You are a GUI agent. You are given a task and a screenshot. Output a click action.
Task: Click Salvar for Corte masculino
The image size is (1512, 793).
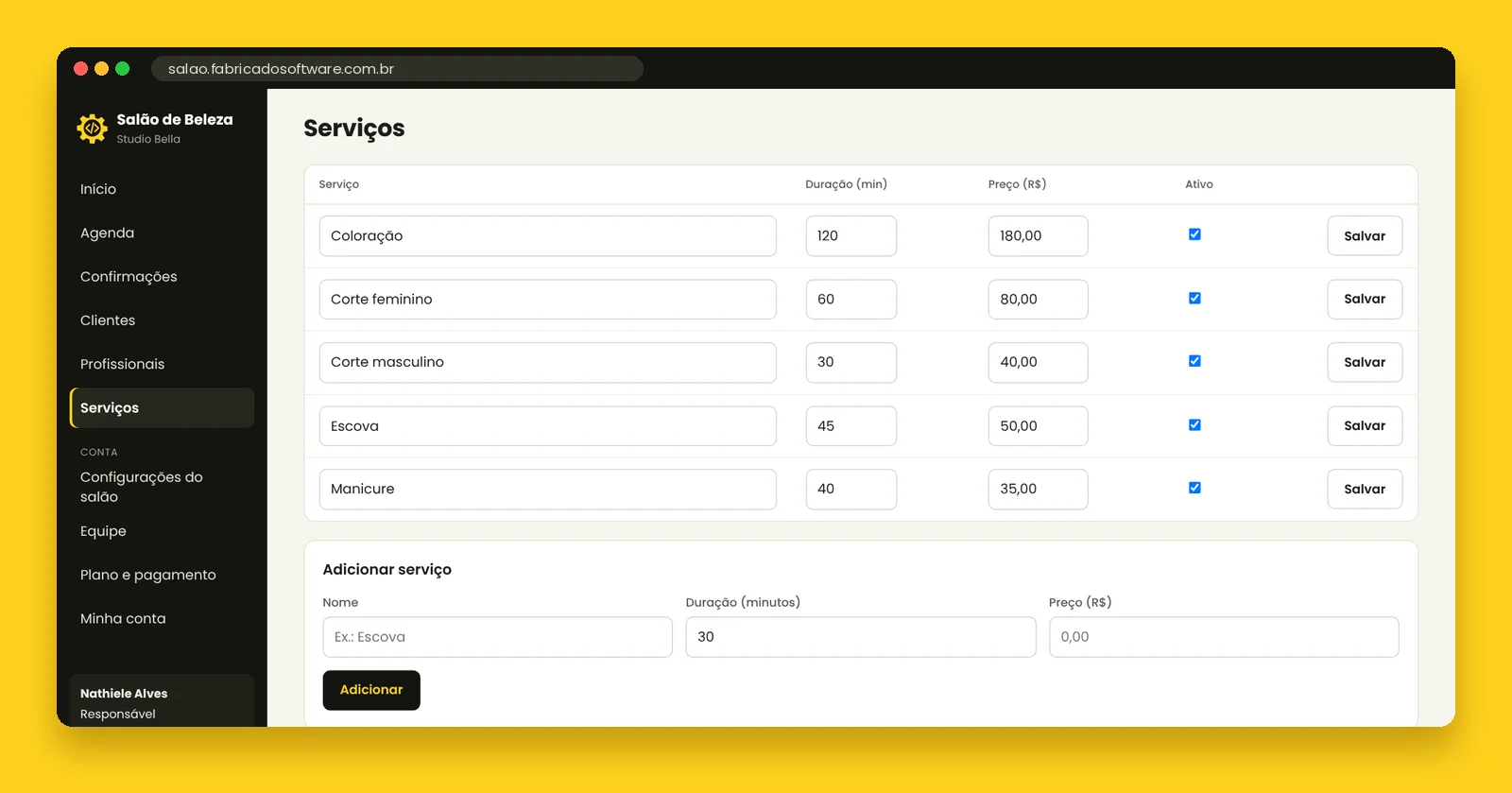(x=1365, y=362)
